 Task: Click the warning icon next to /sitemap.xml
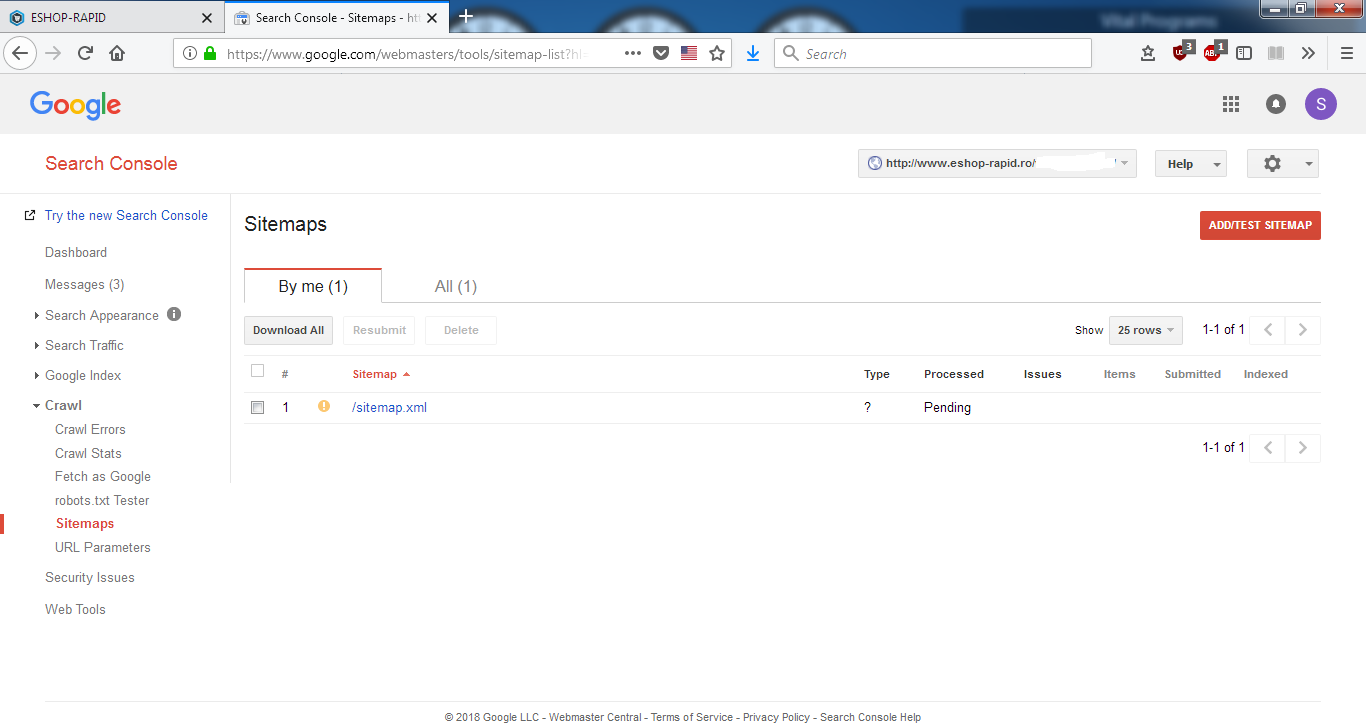323,406
